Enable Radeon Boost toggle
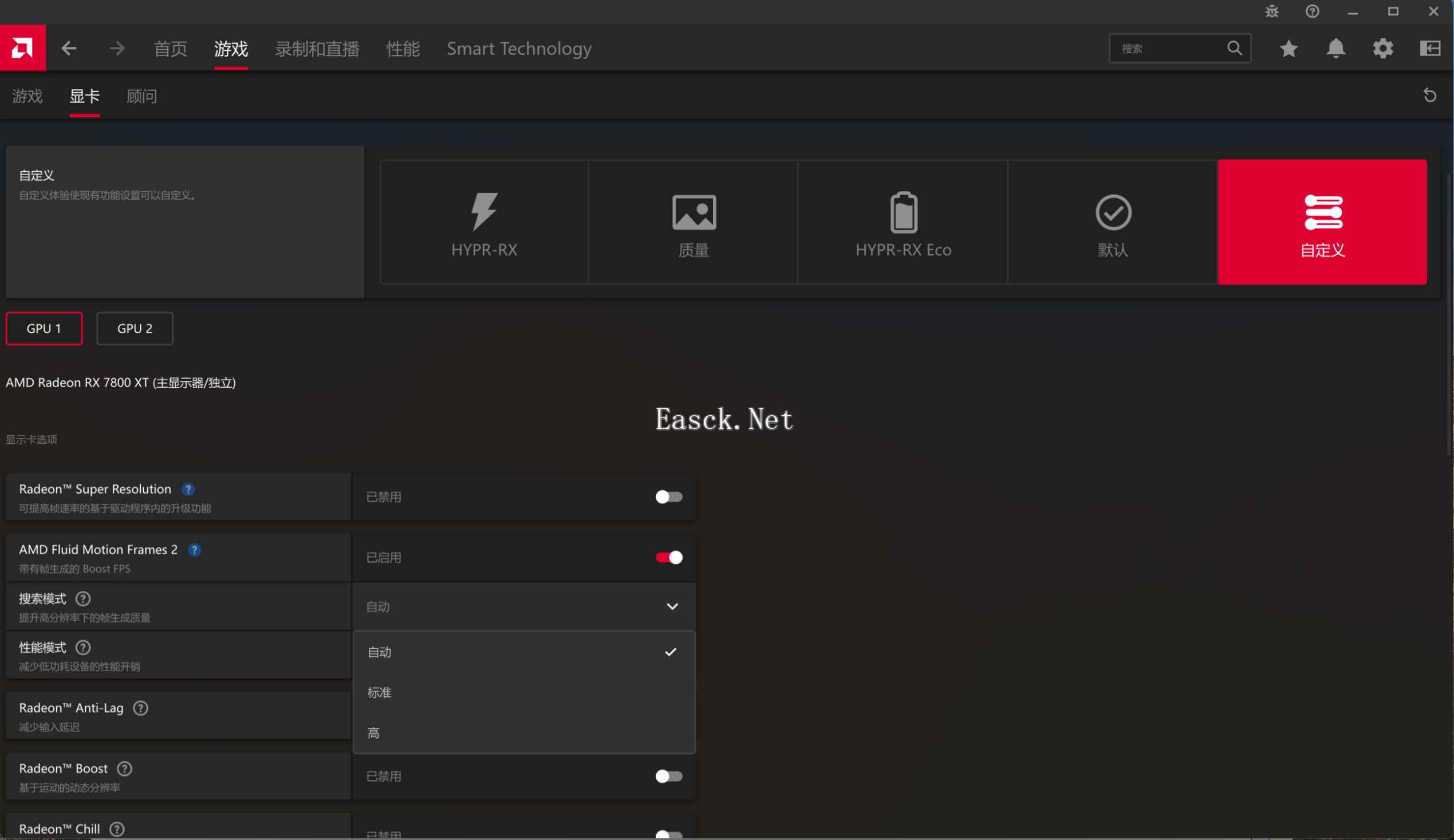The height and width of the screenshot is (840, 1454). click(669, 776)
